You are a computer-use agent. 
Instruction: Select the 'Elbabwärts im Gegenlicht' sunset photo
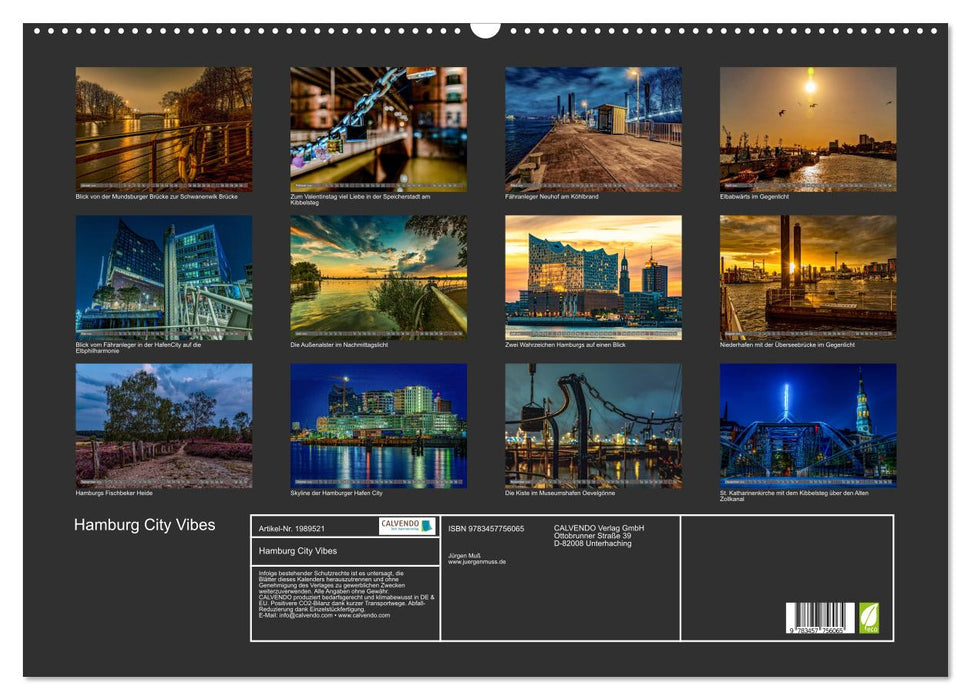(808, 128)
